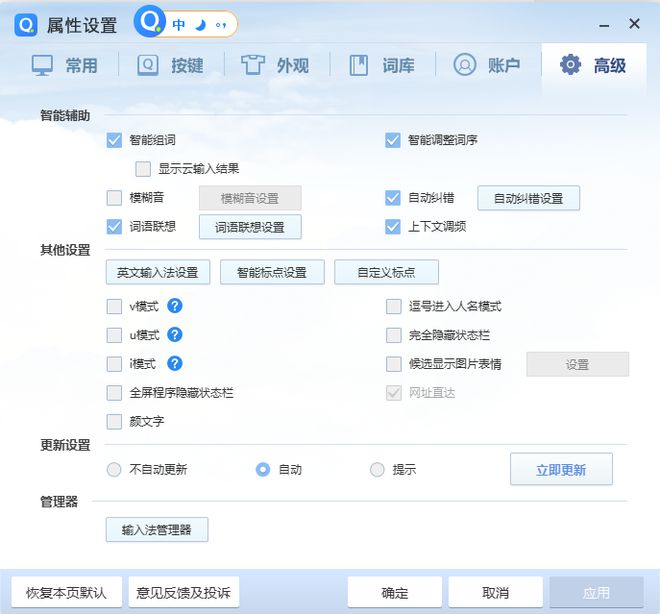Choose the 提示 update option
660x614 pixels.
(377, 470)
